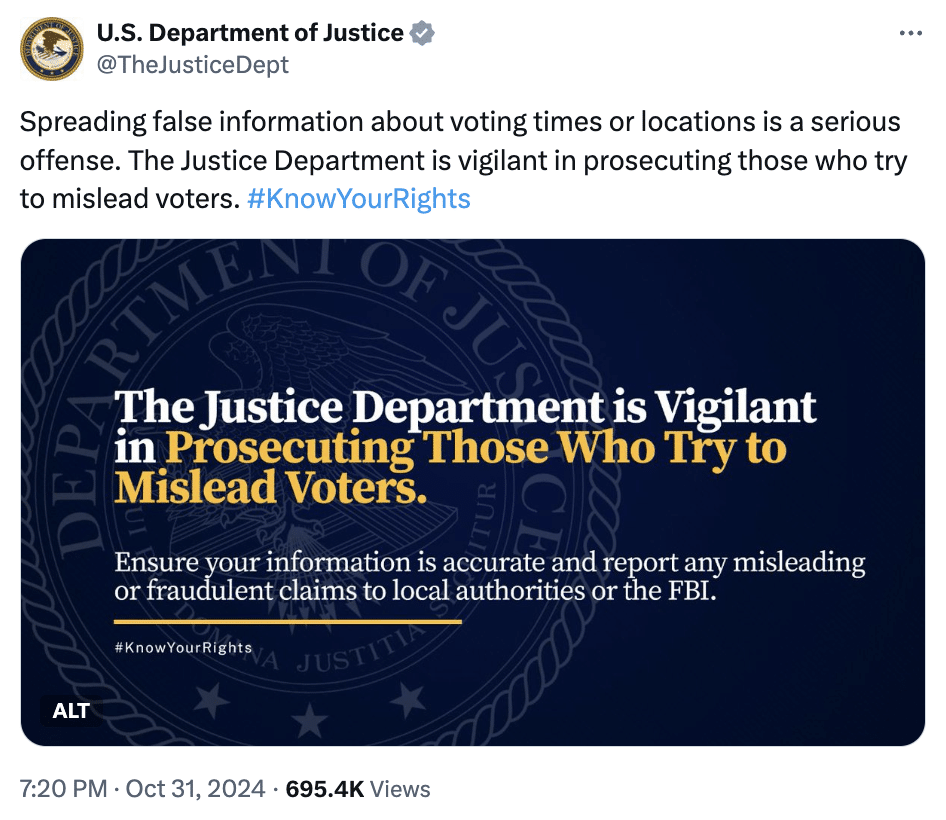
Task: View the 695.4K Views count
Action: pos(358,789)
